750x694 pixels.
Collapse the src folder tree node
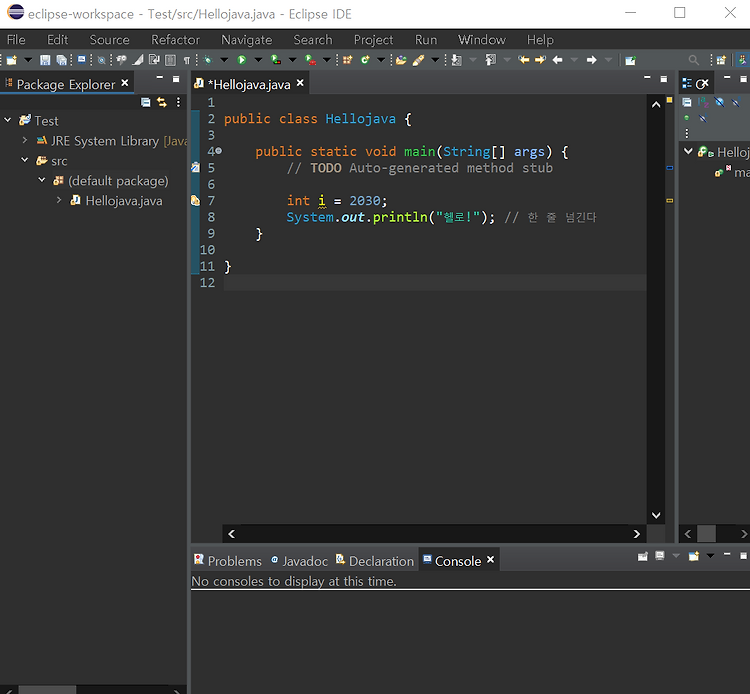[25, 161]
